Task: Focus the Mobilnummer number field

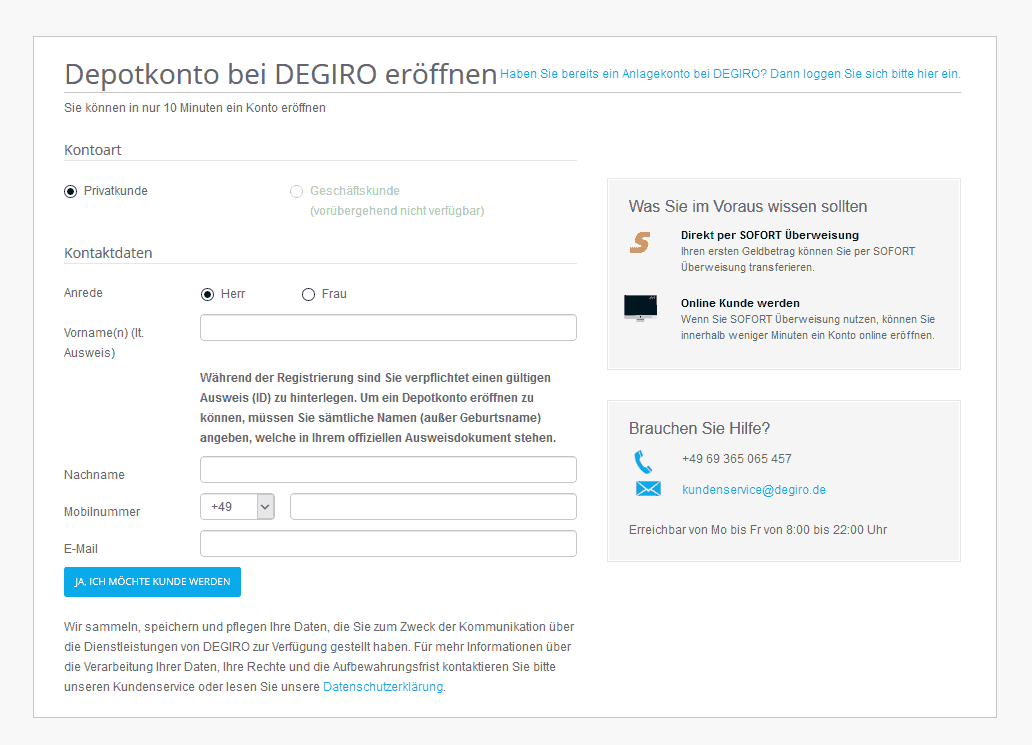Action: 433,507
